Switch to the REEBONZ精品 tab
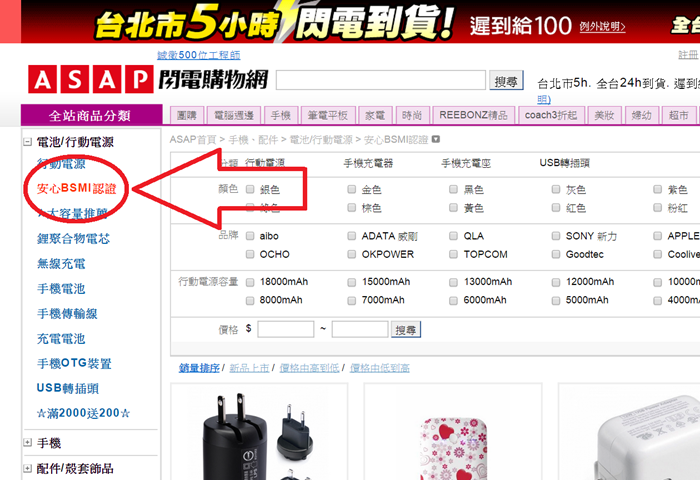This screenshot has height=480, width=700. click(476, 115)
